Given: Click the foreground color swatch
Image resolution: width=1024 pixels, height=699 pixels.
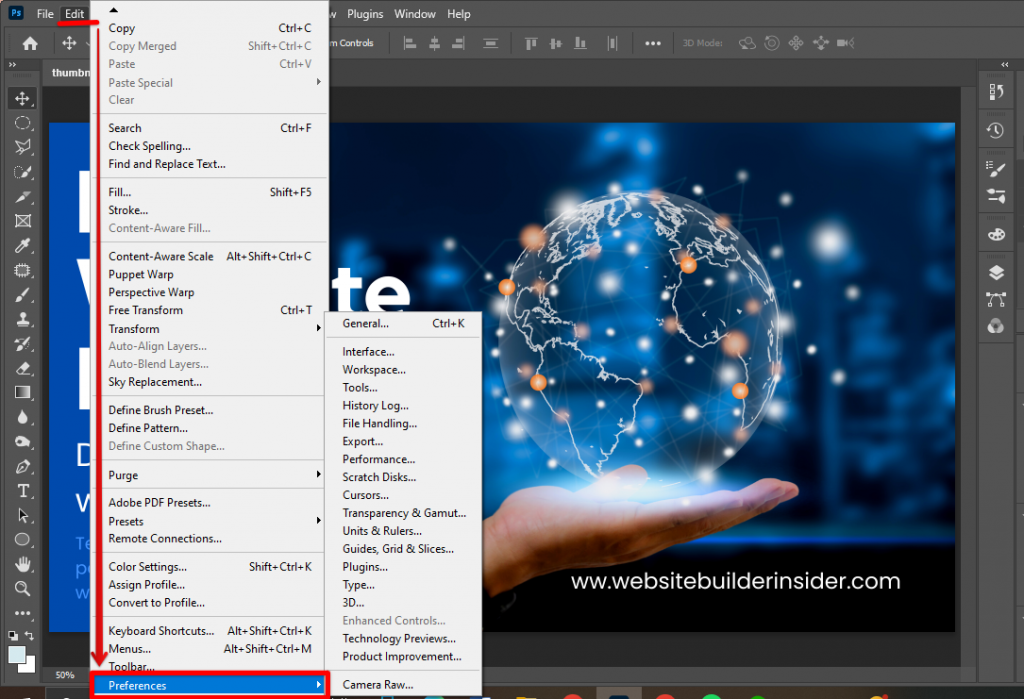Looking at the screenshot, I should [15, 653].
